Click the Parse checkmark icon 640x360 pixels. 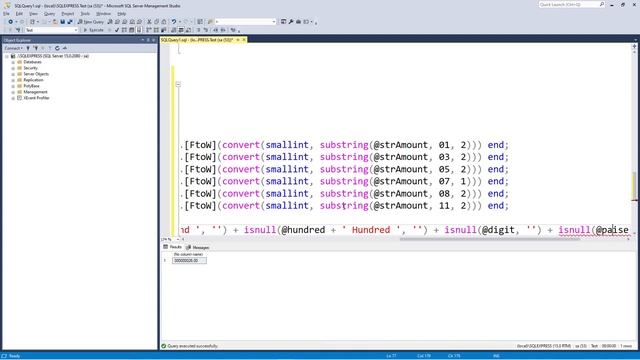tap(117, 30)
